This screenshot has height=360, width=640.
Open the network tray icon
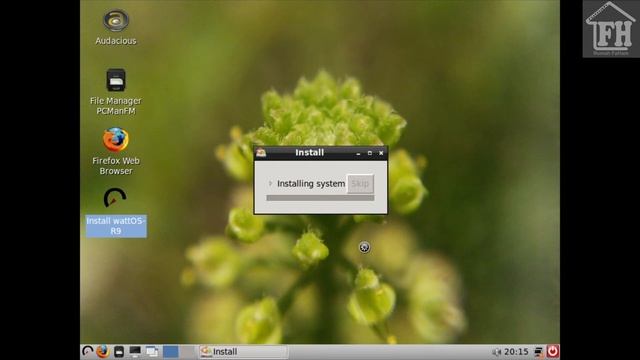[x=538, y=352]
